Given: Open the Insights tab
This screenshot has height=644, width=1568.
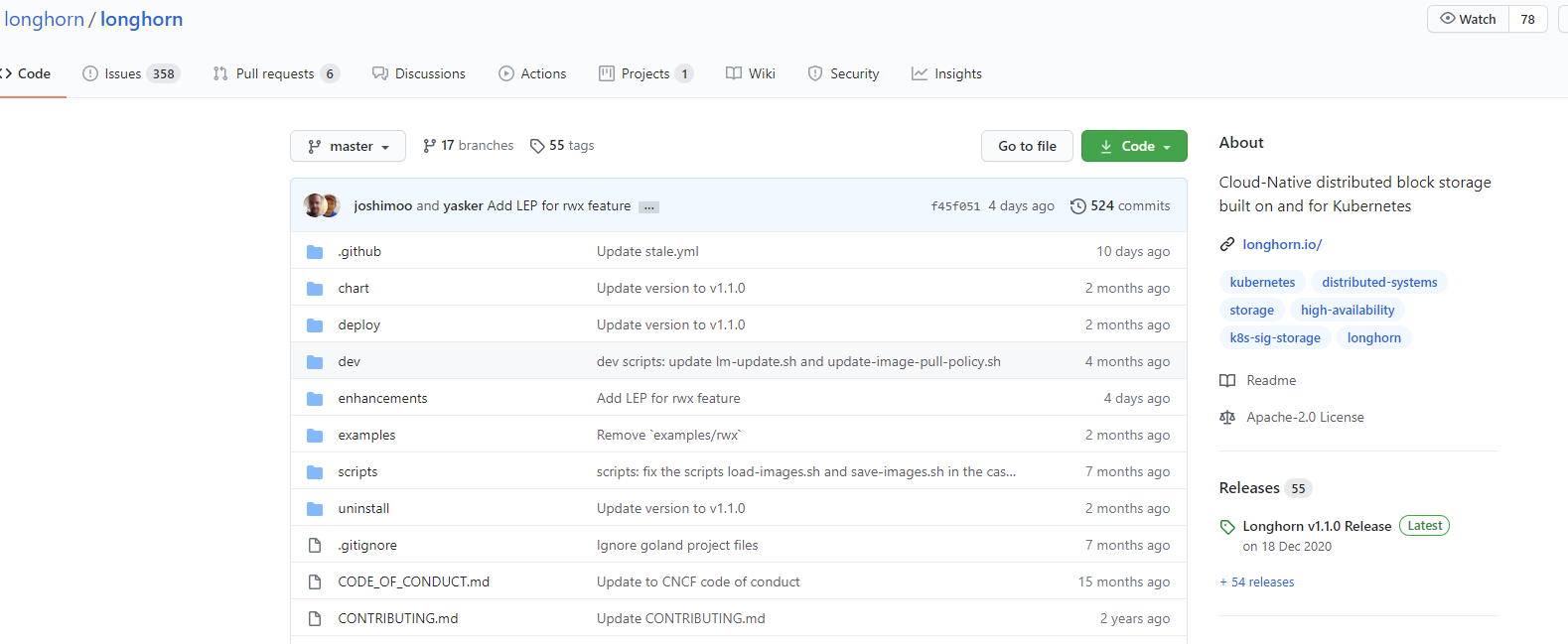Looking at the screenshot, I should coord(946,73).
